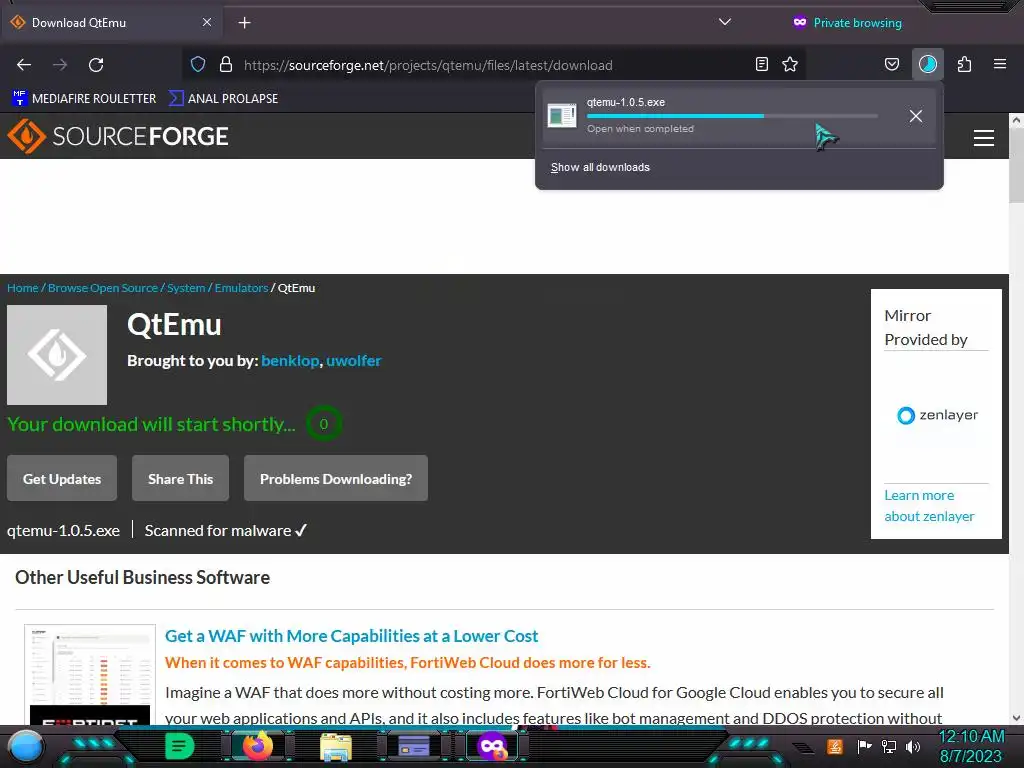Click Problems Downloading? button
The height and width of the screenshot is (768, 1024).
(x=336, y=478)
